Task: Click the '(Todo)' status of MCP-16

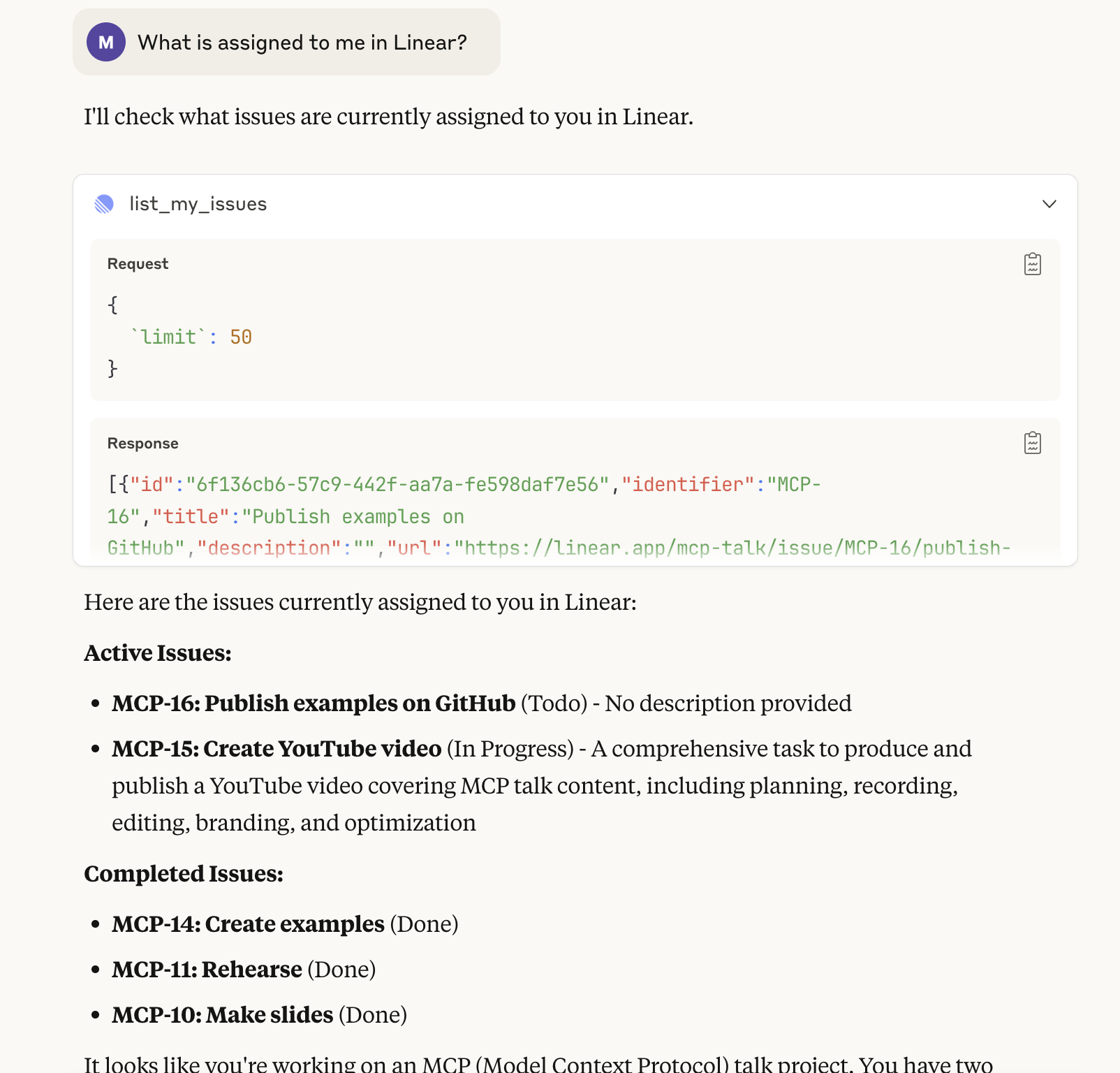Action: [554, 703]
